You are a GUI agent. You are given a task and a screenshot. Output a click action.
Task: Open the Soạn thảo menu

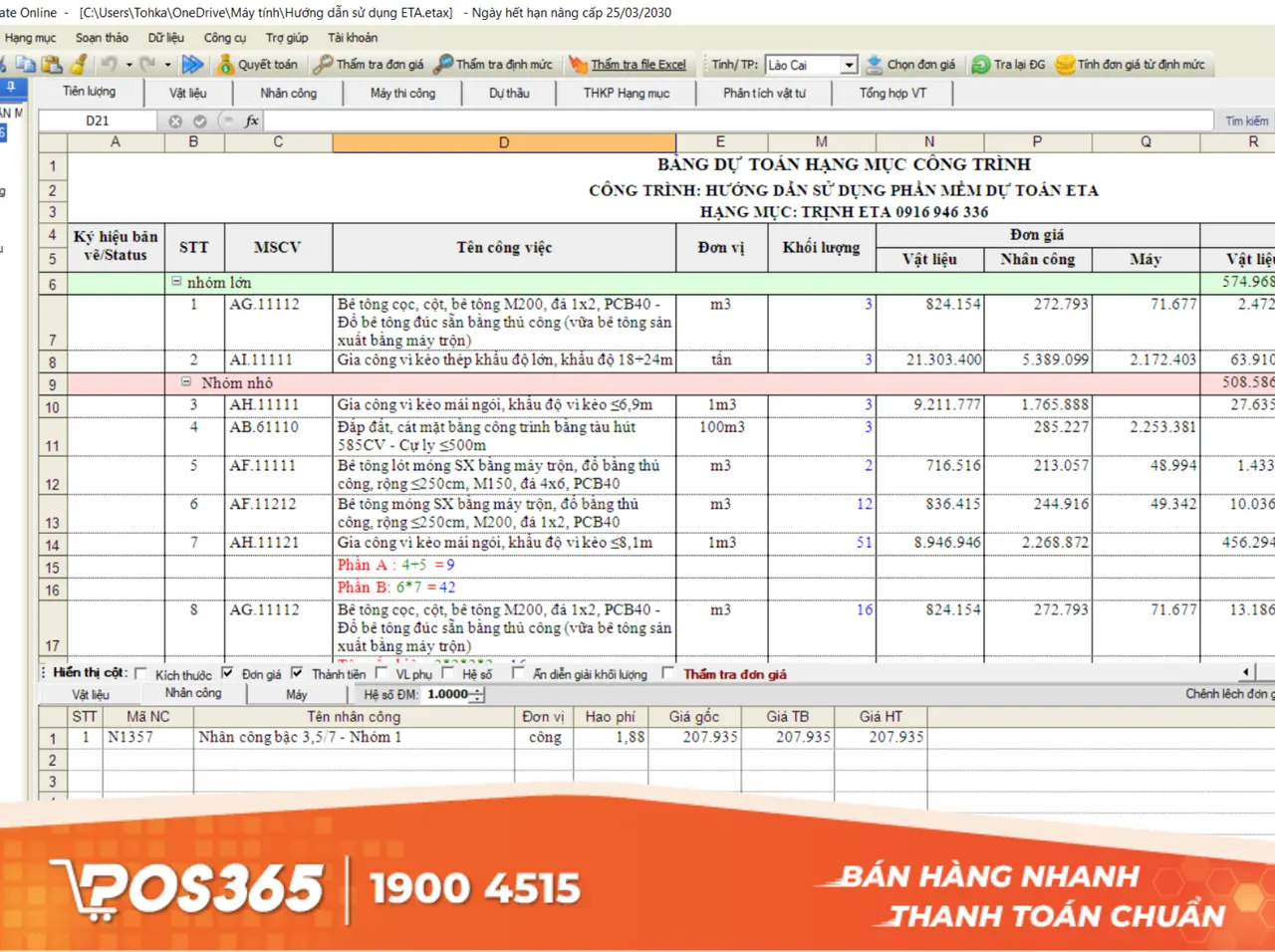pos(102,38)
